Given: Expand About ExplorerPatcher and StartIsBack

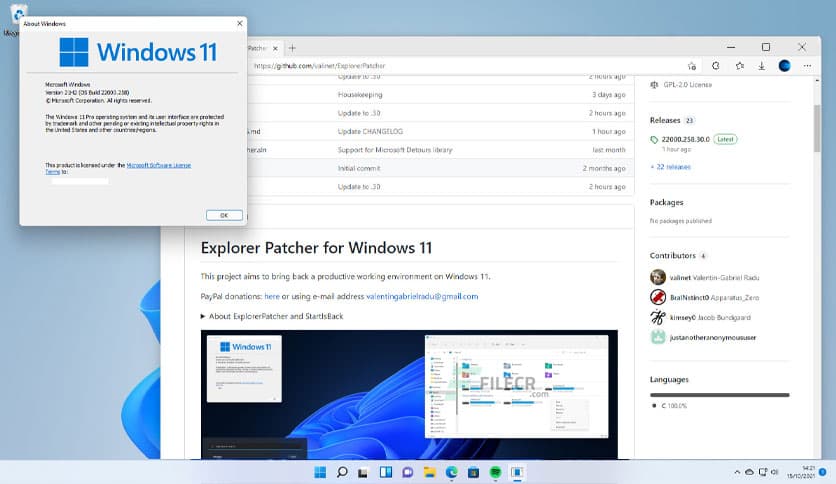Looking at the screenshot, I should point(272,317).
